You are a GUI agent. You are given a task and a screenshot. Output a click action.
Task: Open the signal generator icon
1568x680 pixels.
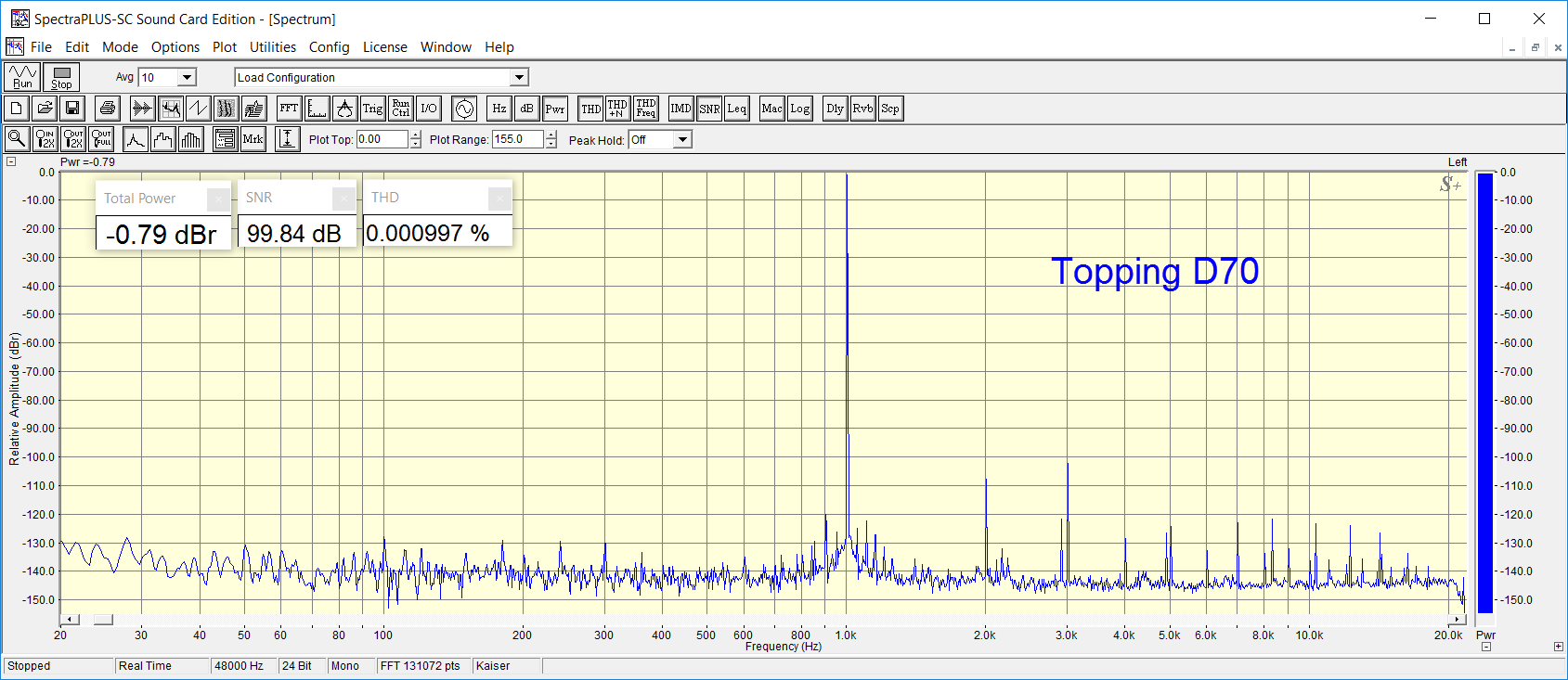464,109
